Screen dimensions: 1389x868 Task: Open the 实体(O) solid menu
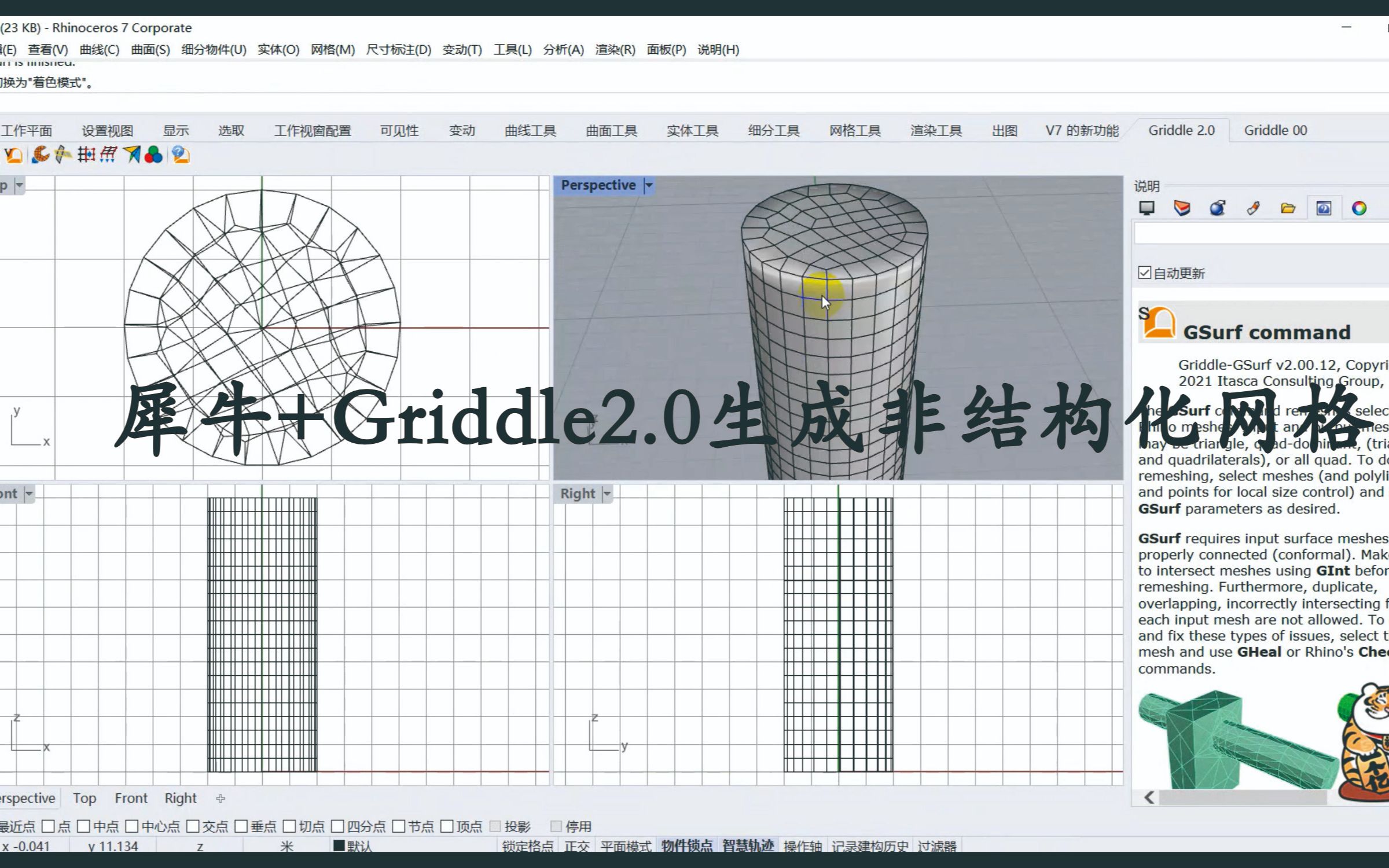tap(278, 50)
